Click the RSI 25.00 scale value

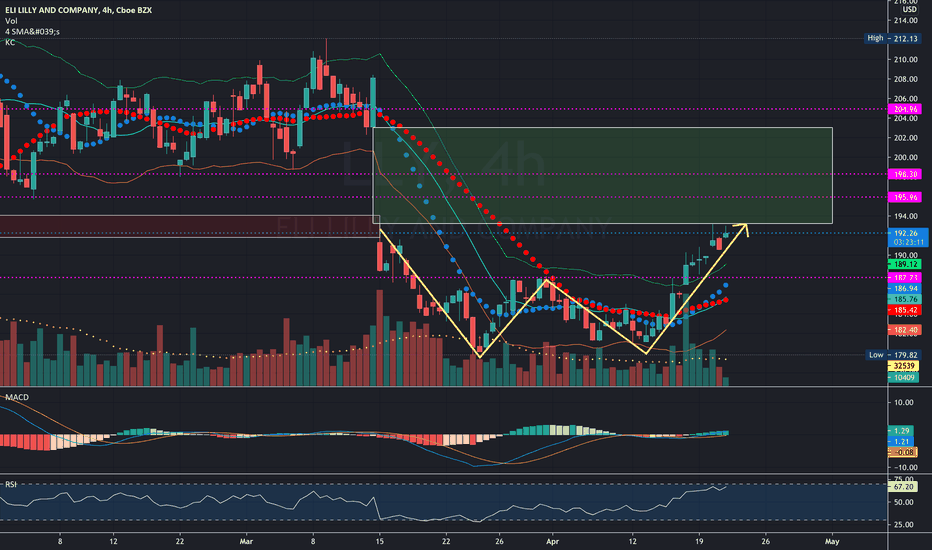click(903, 524)
